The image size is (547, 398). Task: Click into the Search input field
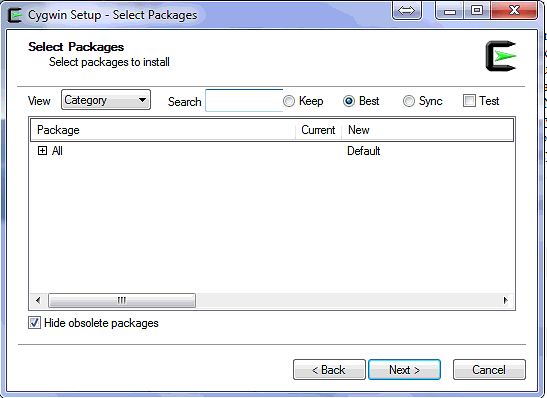(x=244, y=100)
